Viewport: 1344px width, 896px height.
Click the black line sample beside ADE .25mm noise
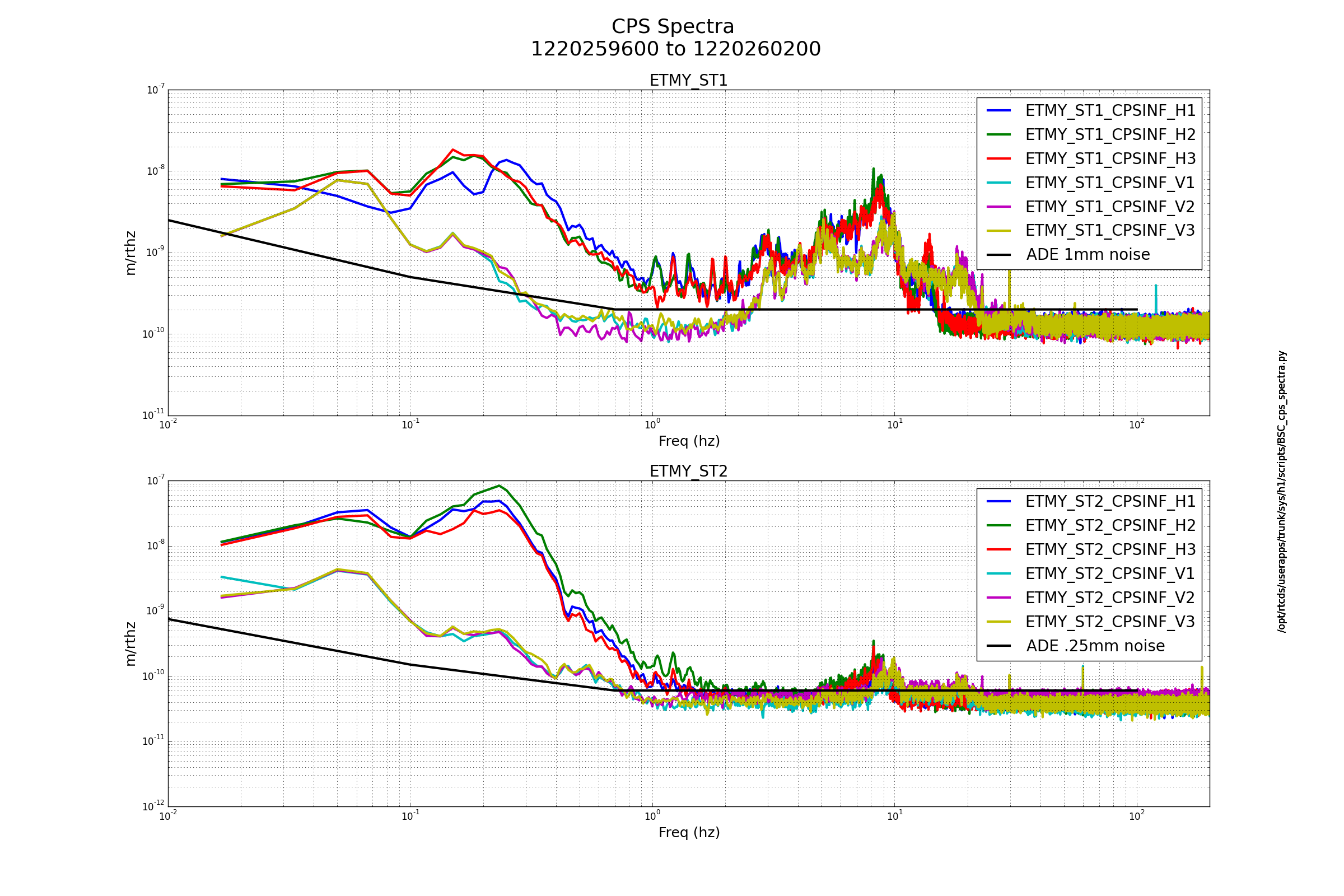point(999,646)
